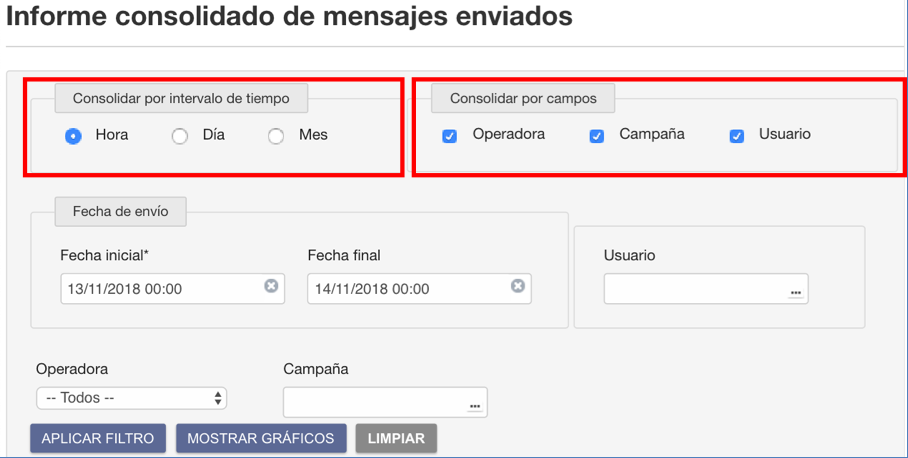Select the Día radio button
This screenshot has height=458, width=908.
click(180, 137)
